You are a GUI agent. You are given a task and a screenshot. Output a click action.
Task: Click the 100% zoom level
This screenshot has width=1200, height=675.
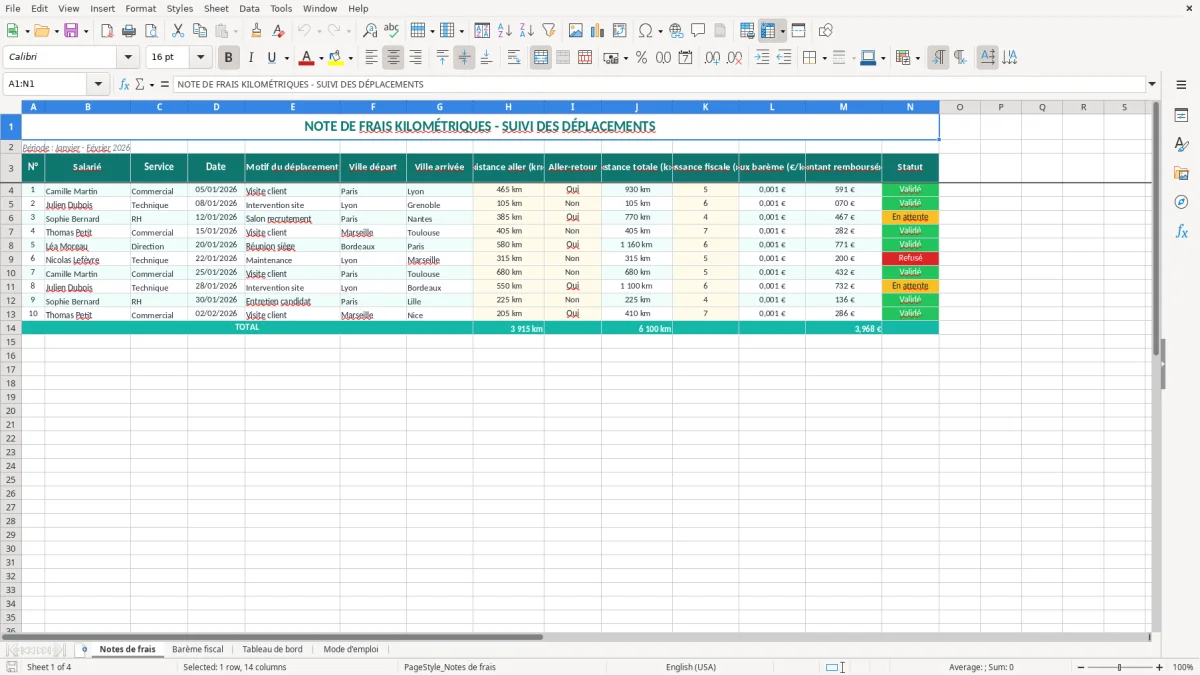pyautogui.click(x=1182, y=667)
